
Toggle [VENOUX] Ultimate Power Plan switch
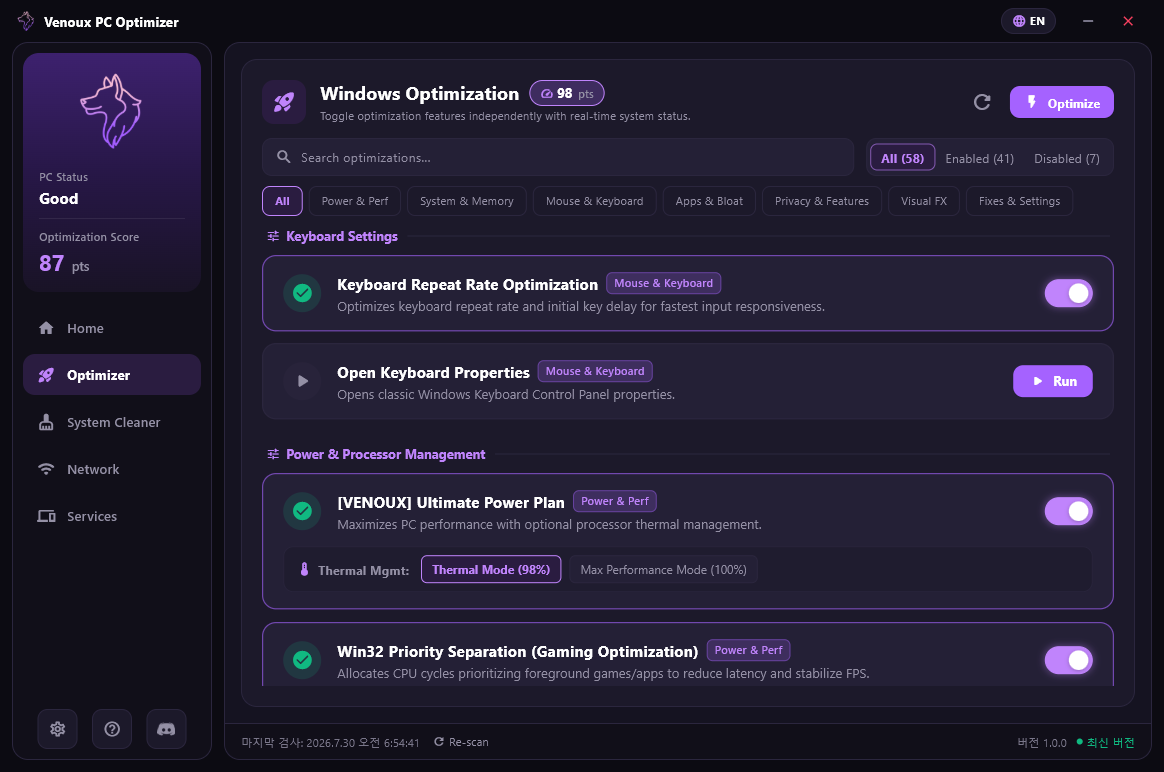coord(1068,511)
